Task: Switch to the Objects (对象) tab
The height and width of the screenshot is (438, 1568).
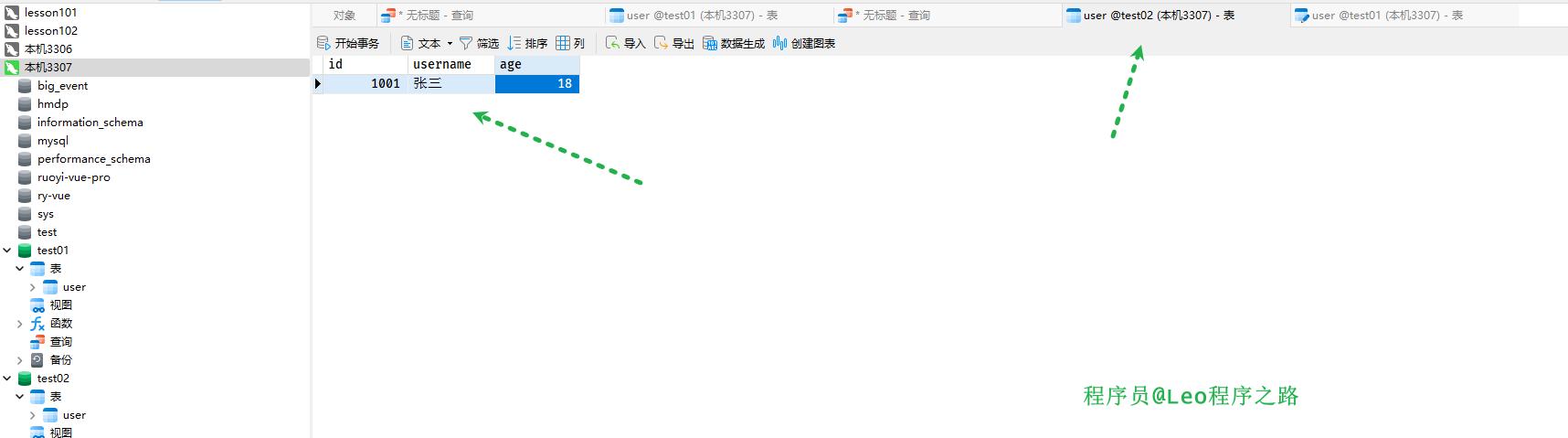Action: point(344,16)
